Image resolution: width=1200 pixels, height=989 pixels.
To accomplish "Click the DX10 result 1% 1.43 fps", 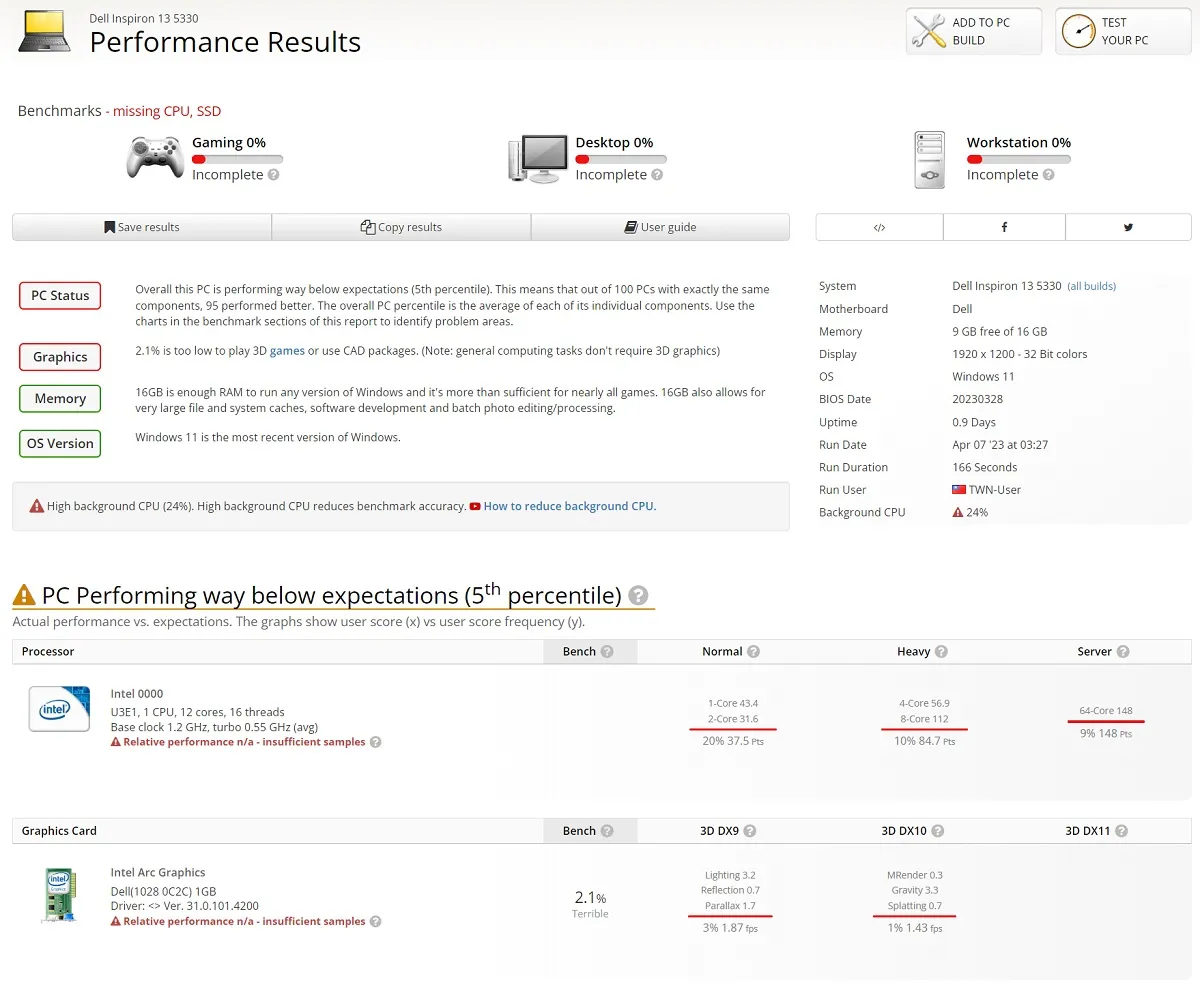I will 914,928.
